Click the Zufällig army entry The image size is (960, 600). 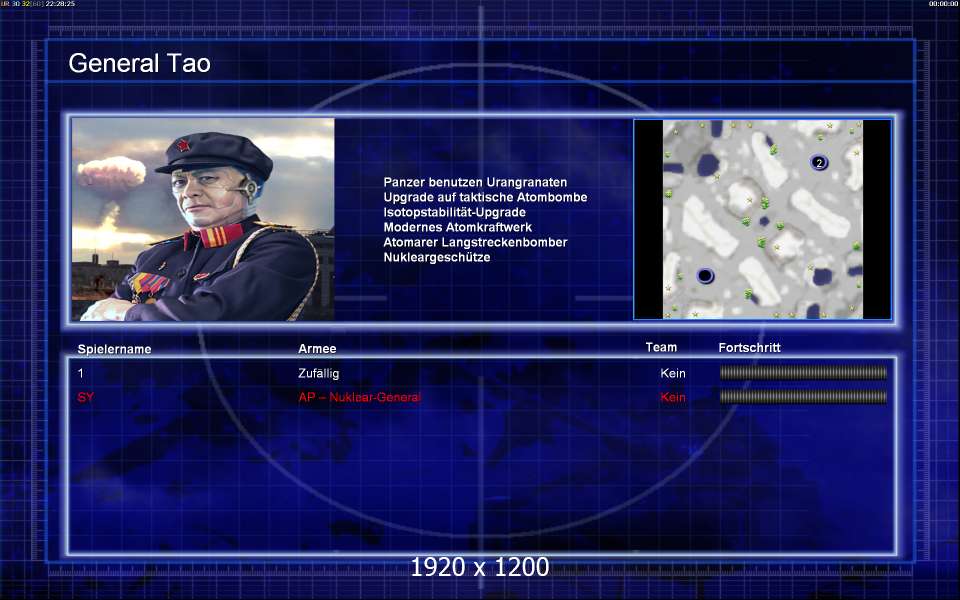point(318,373)
